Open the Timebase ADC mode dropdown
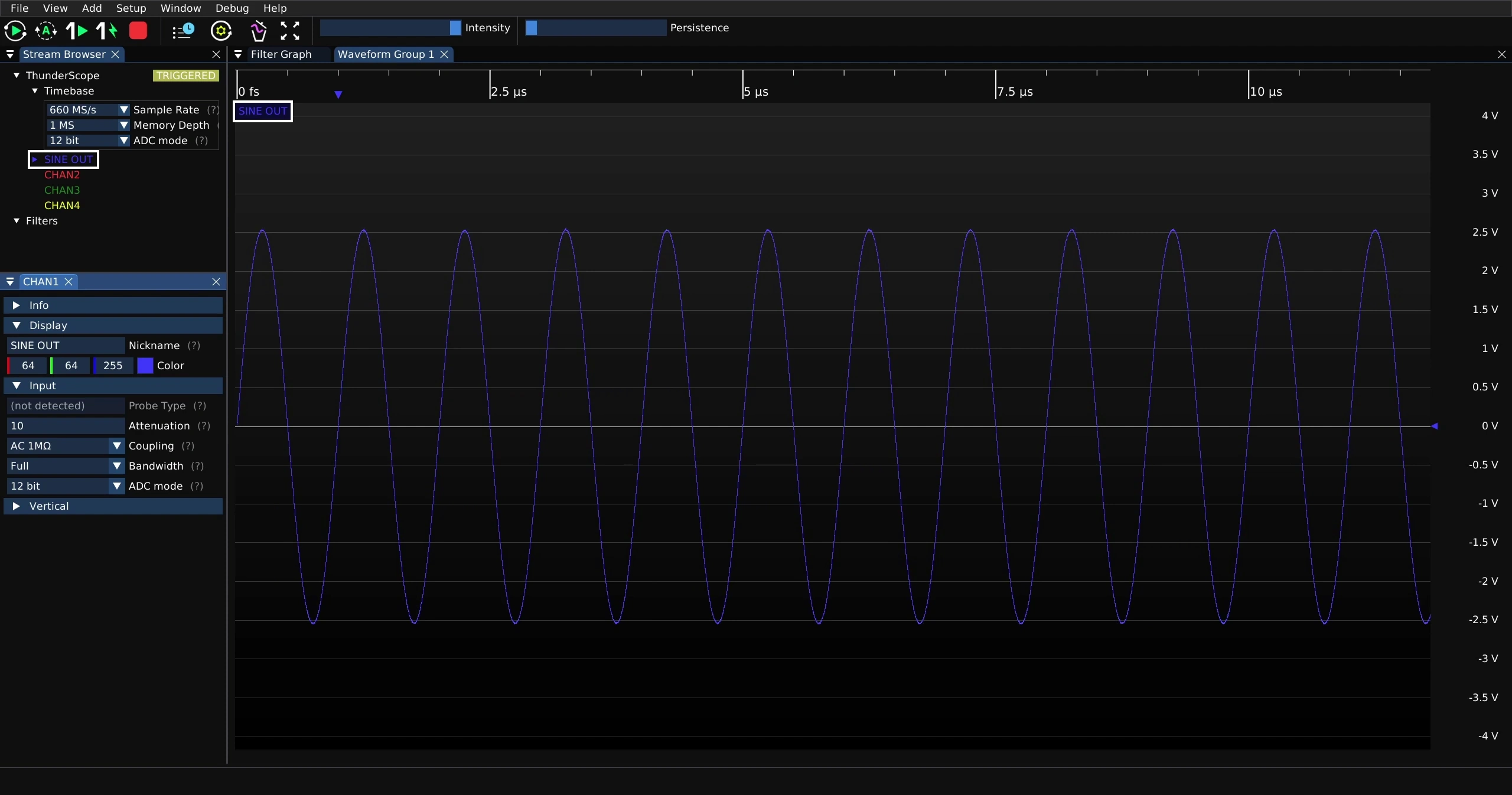Screen dimensions: 1512x795 pyautogui.click(x=87, y=141)
